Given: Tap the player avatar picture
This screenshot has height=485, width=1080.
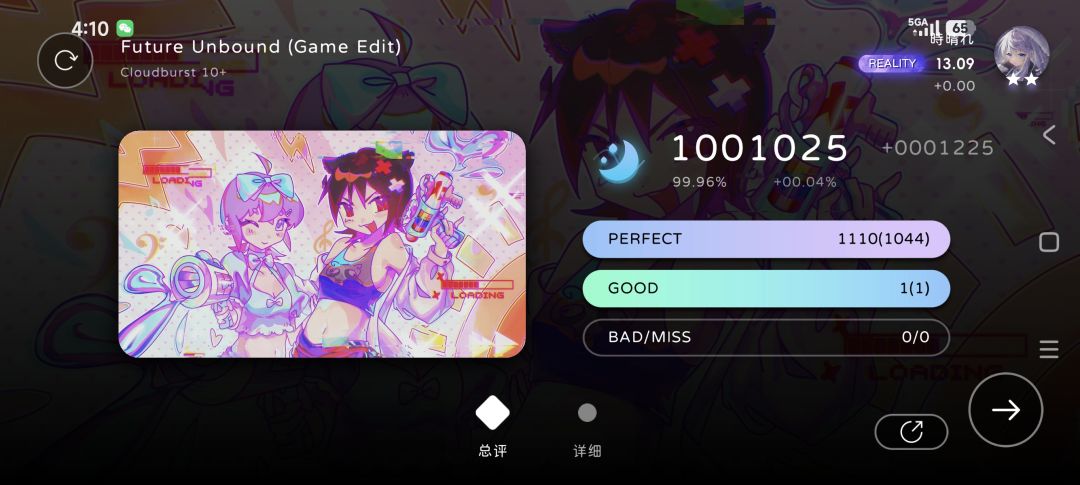Looking at the screenshot, I should pyautogui.click(x=1021, y=54).
